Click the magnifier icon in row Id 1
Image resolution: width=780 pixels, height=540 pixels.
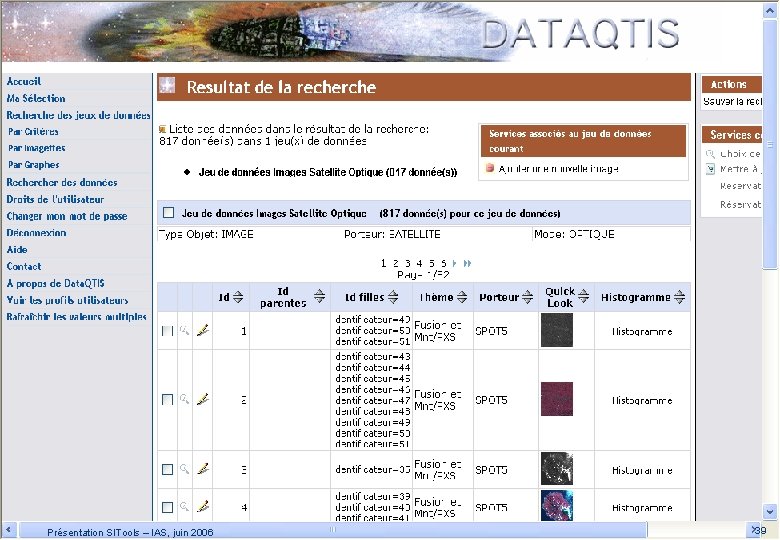[x=185, y=330]
